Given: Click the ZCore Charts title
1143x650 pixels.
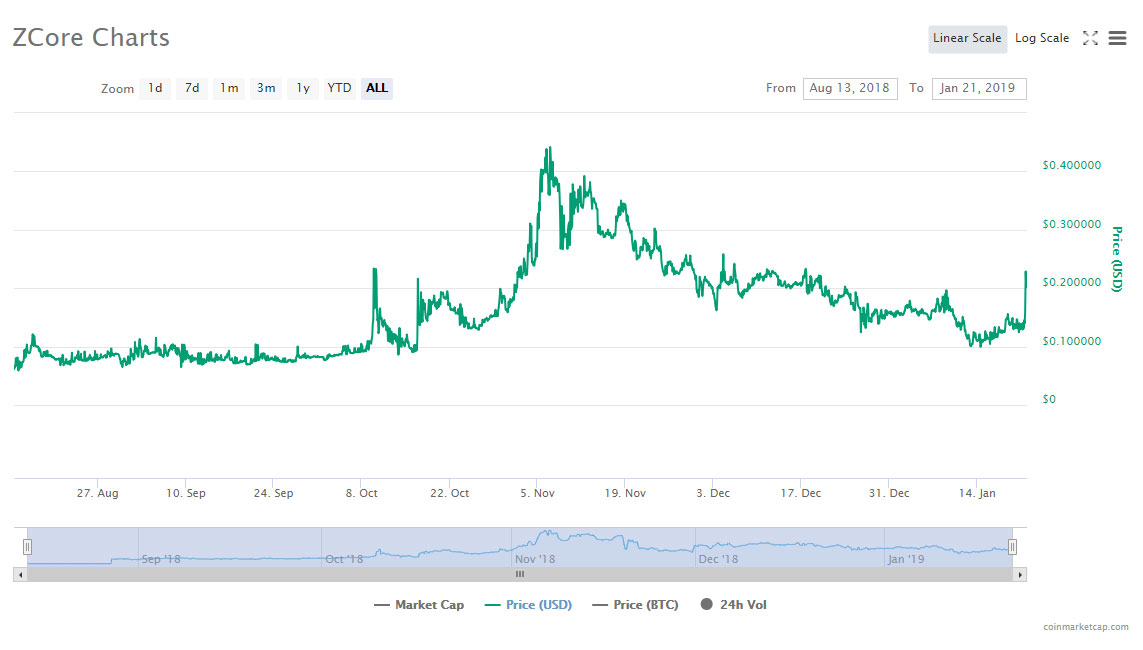Looking at the screenshot, I should point(91,38).
